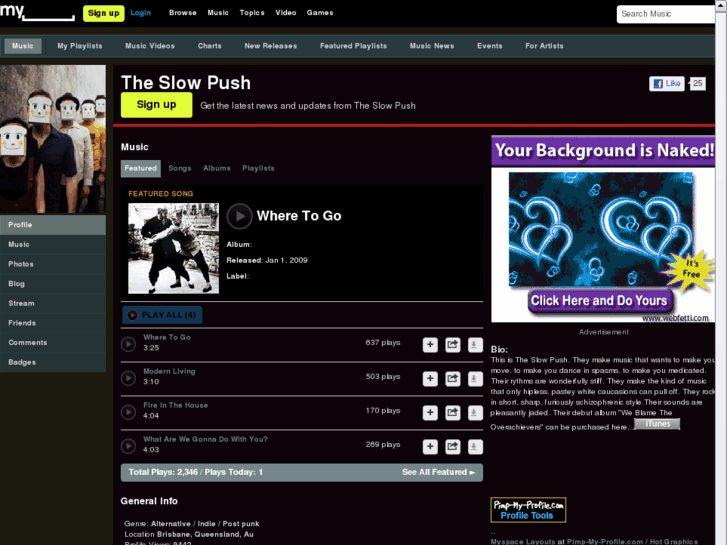Share the Modern Living track
This screenshot has height=545, width=727.
point(453,378)
